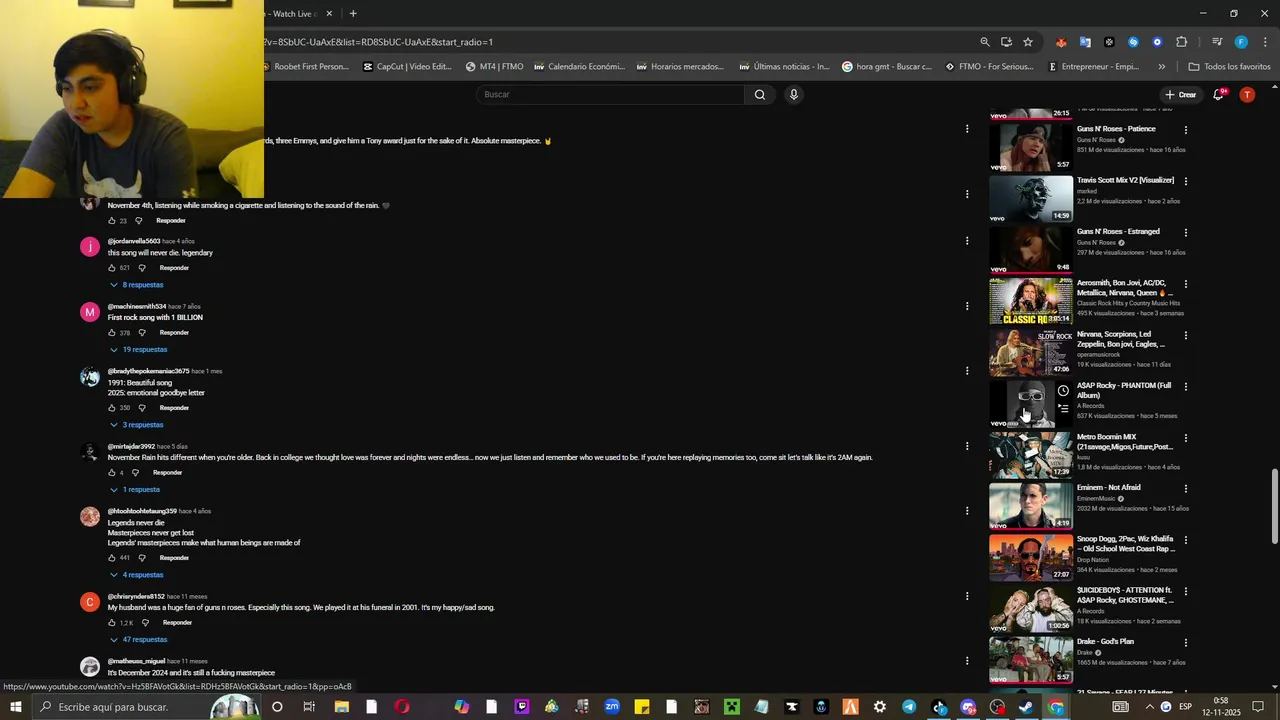The image size is (1280, 720).
Task: Open options menu for Drake - God's Plan
Action: [1186, 643]
